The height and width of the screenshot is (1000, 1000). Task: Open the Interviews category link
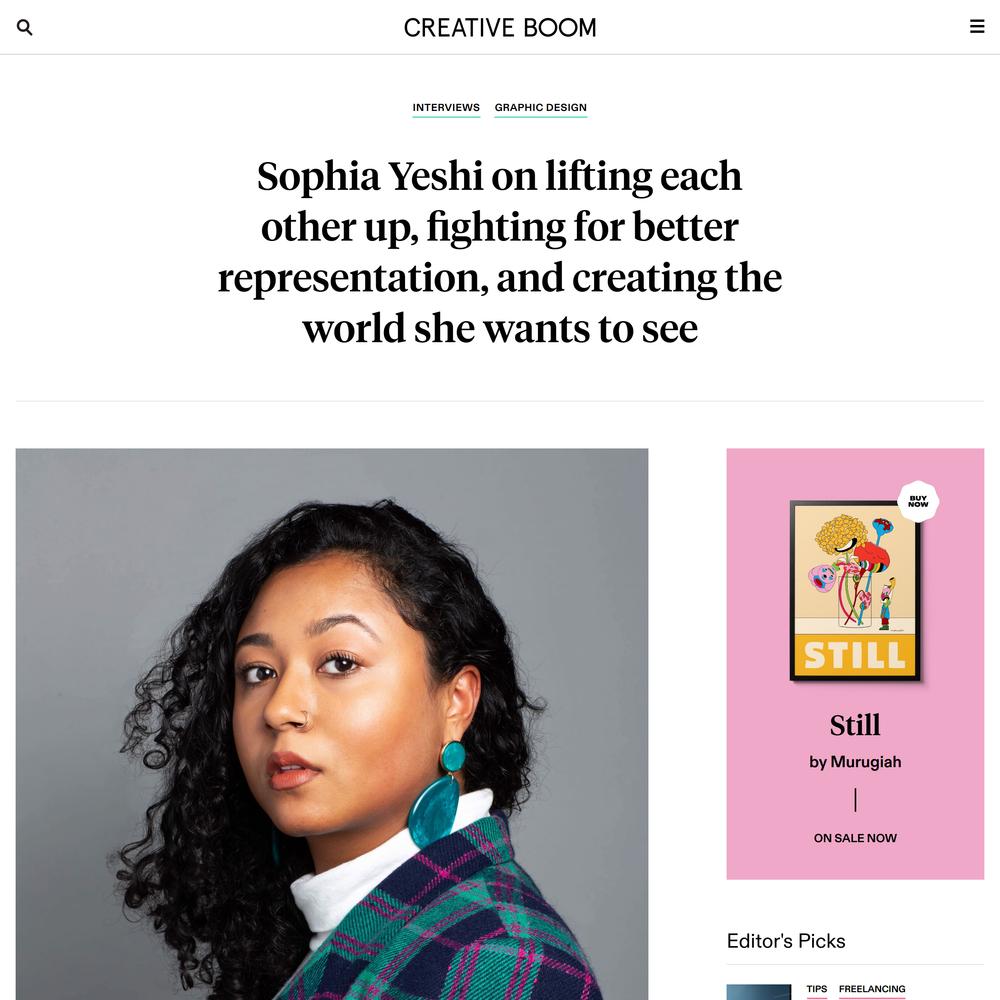point(446,107)
